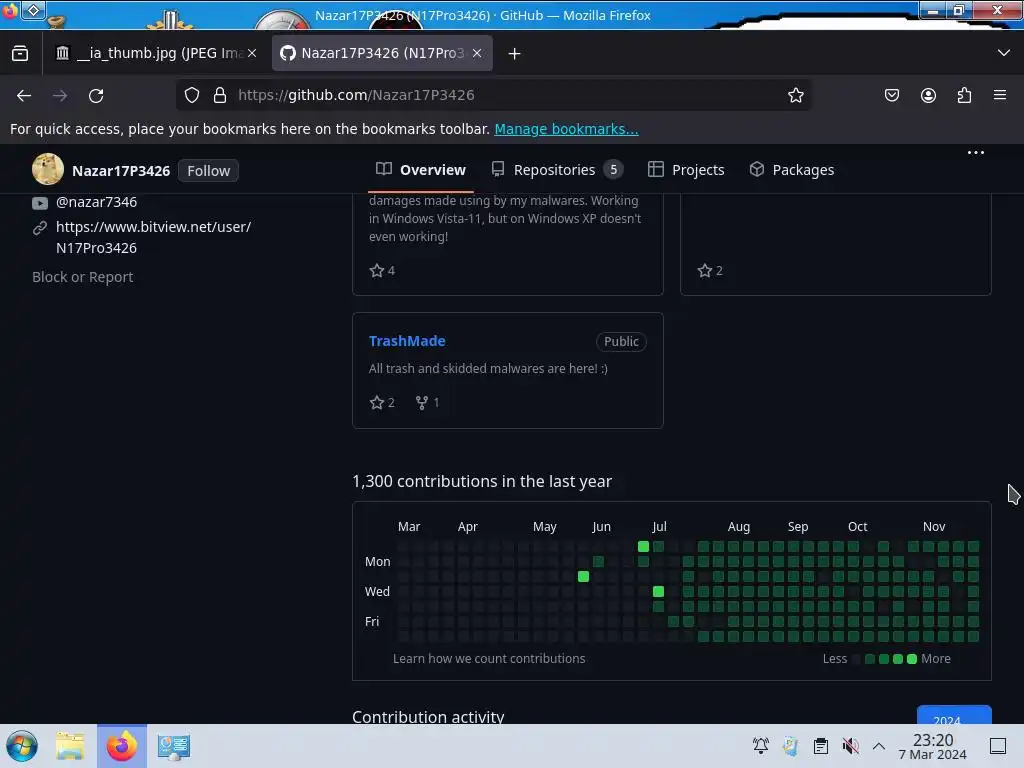Open the extensions puzzle icon

(964, 95)
